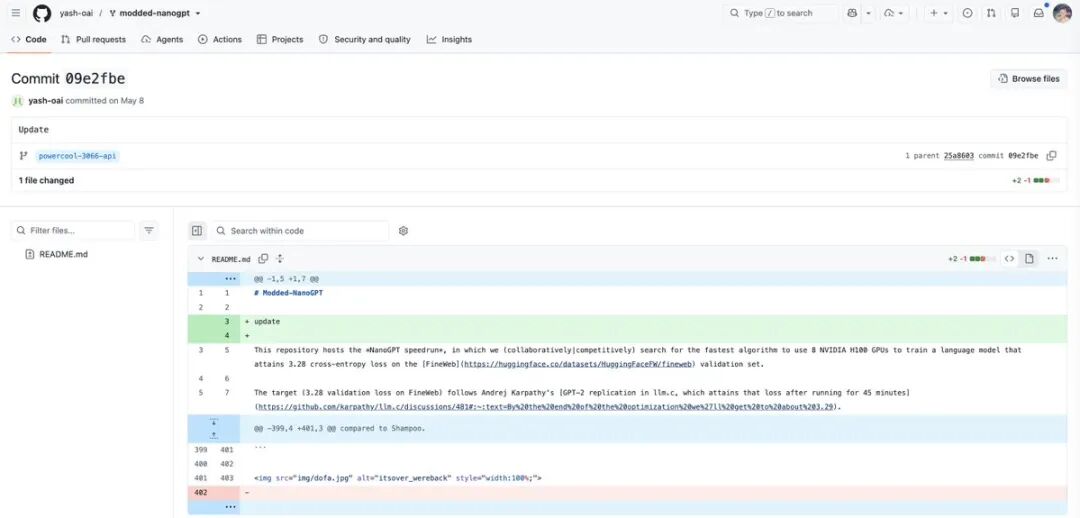Expand hidden lines above hunk -1,5 +1,7

(x=230, y=279)
